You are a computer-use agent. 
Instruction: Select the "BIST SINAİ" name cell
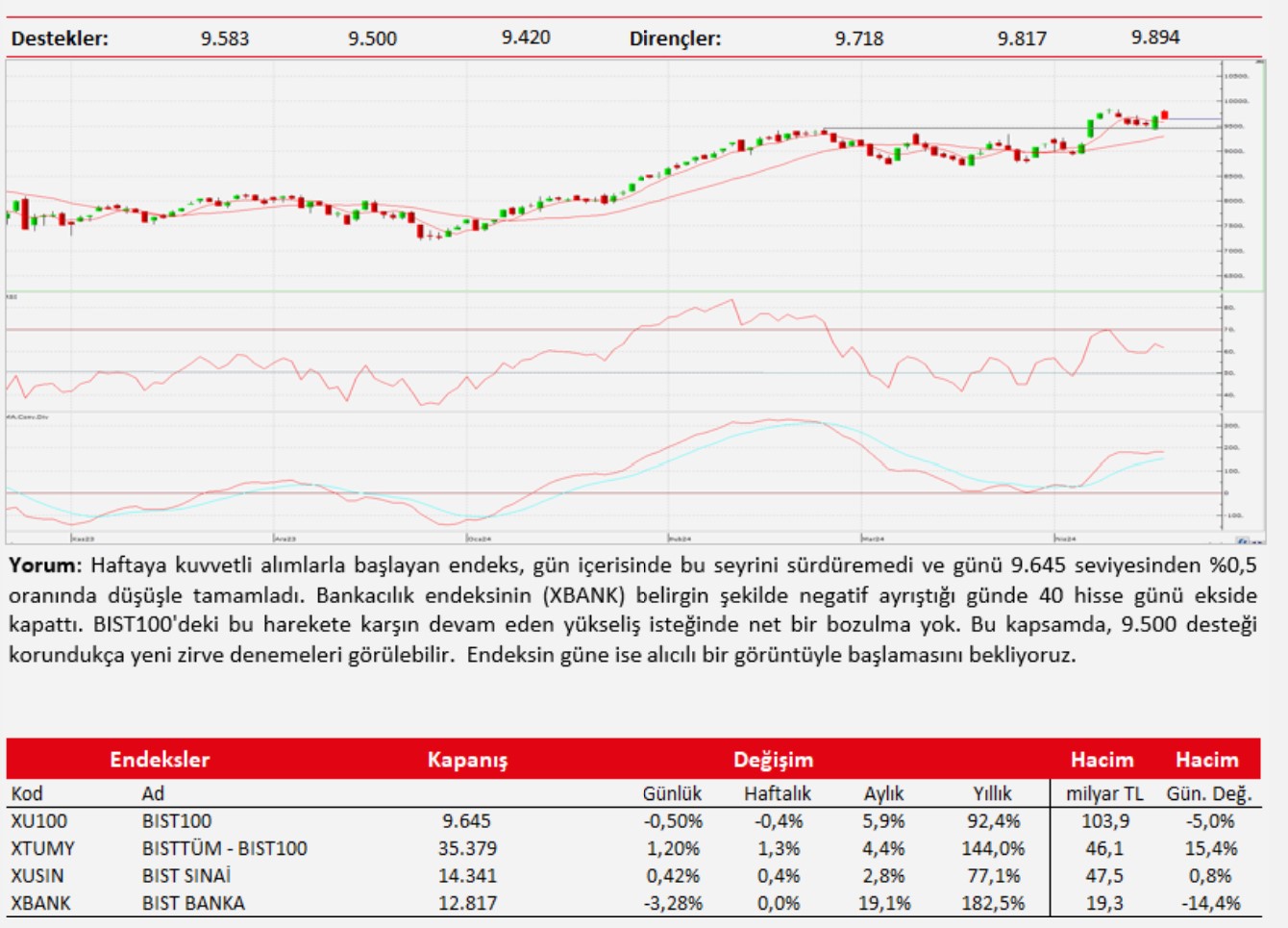[186, 876]
